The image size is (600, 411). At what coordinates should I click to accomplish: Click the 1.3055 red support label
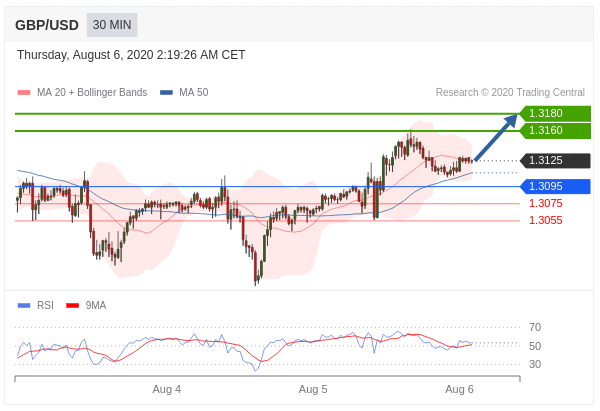[x=545, y=220]
